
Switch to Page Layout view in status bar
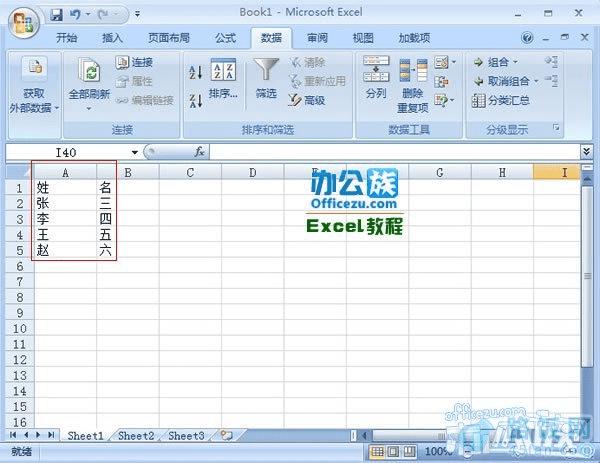[x=393, y=452]
